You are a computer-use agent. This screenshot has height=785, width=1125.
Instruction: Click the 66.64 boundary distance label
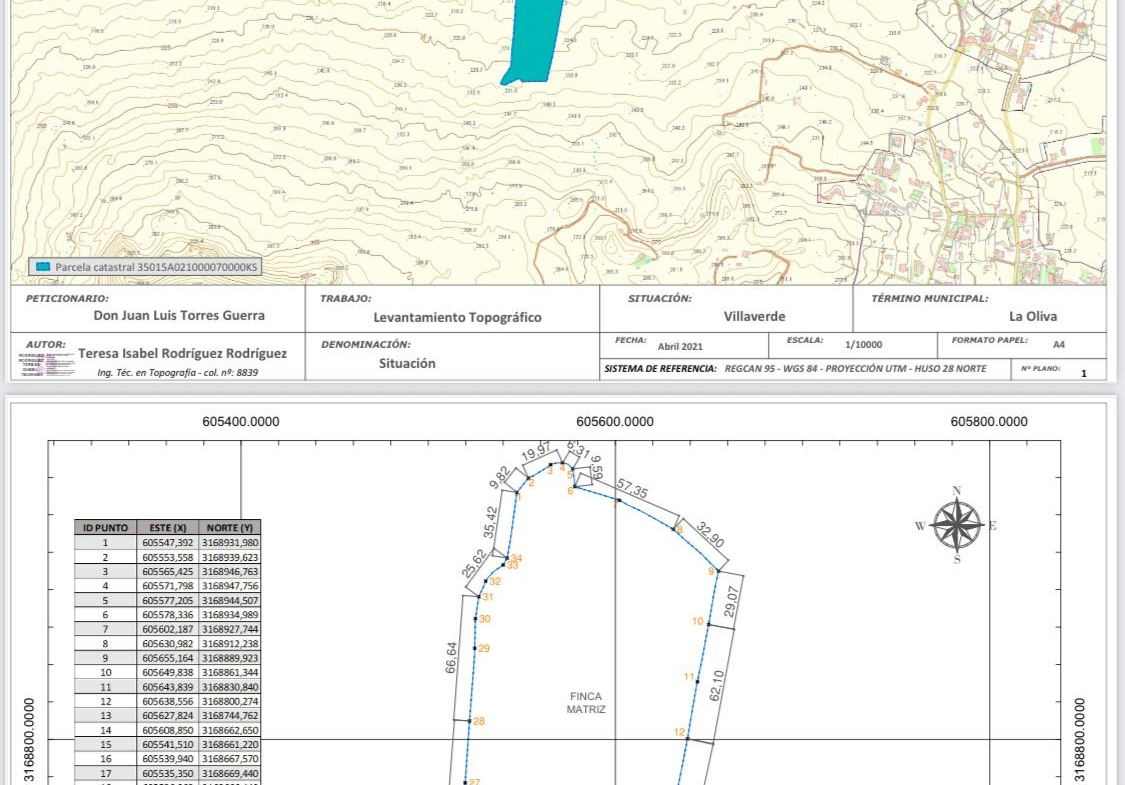tap(451, 657)
